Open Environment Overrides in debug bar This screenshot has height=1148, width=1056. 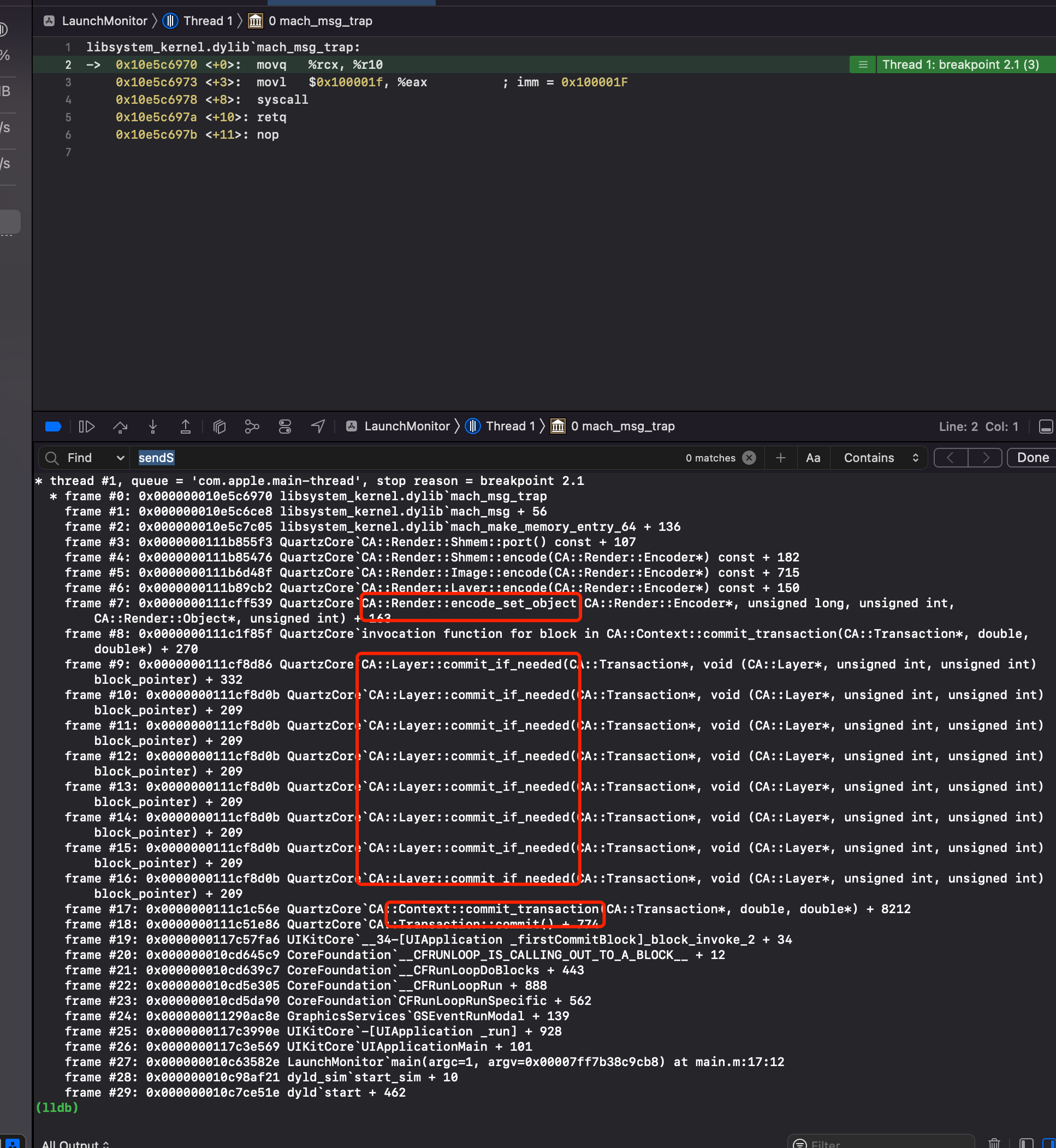pyautogui.click(x=284, y=427)
